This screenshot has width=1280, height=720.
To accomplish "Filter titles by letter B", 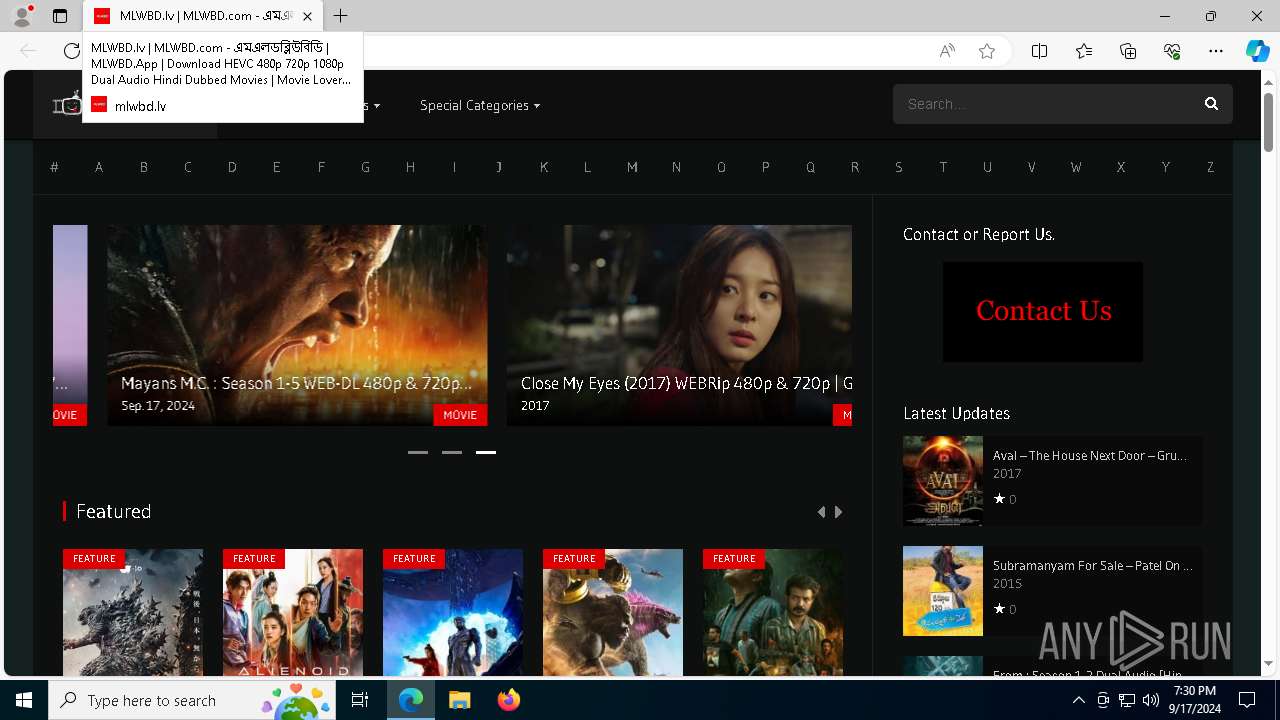I will click(143, 167).
